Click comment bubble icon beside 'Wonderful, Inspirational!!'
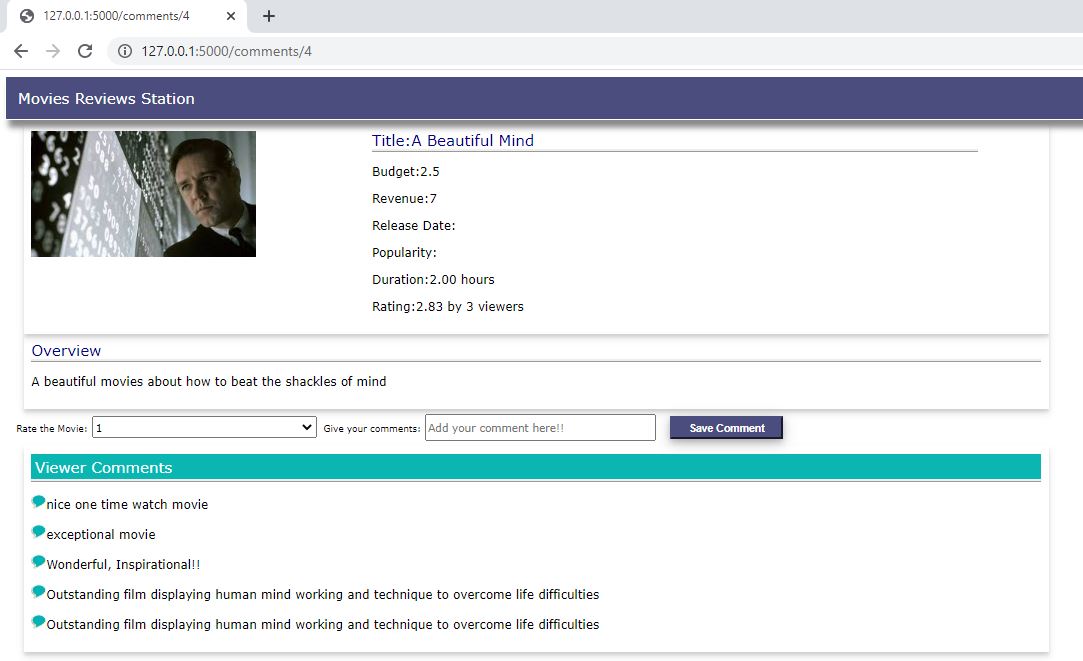Screen dimensions: 1083x661 38,562
